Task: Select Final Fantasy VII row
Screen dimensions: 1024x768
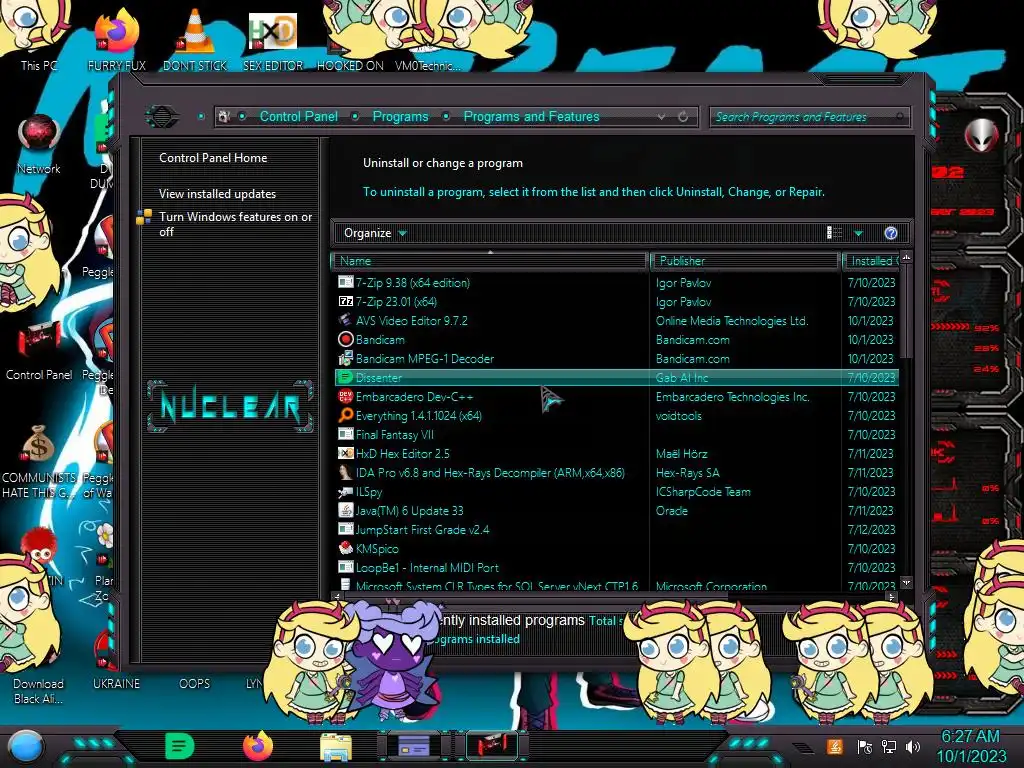Action: 616,434
